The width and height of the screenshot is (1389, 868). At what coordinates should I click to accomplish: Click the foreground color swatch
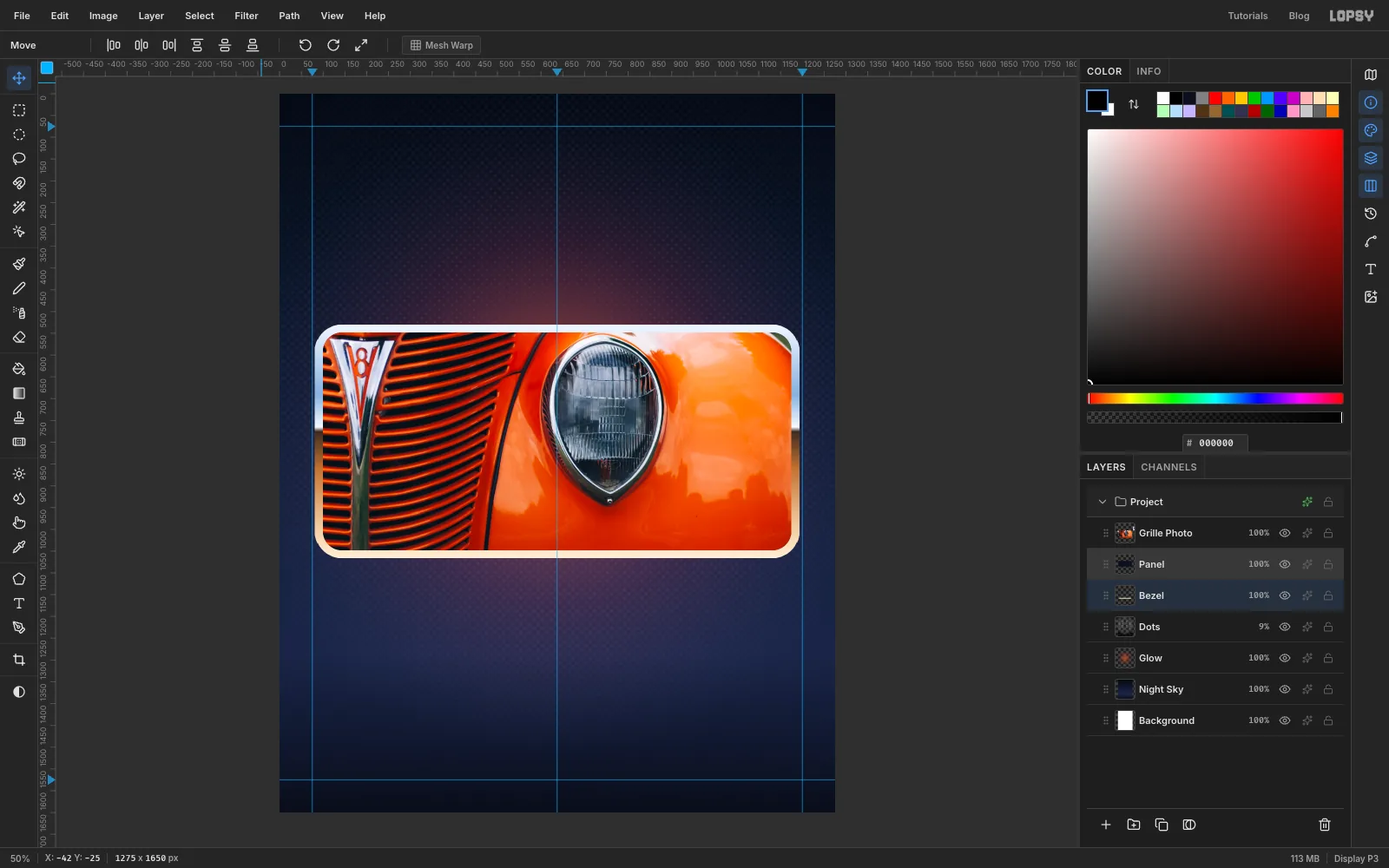pos(1097,101)
